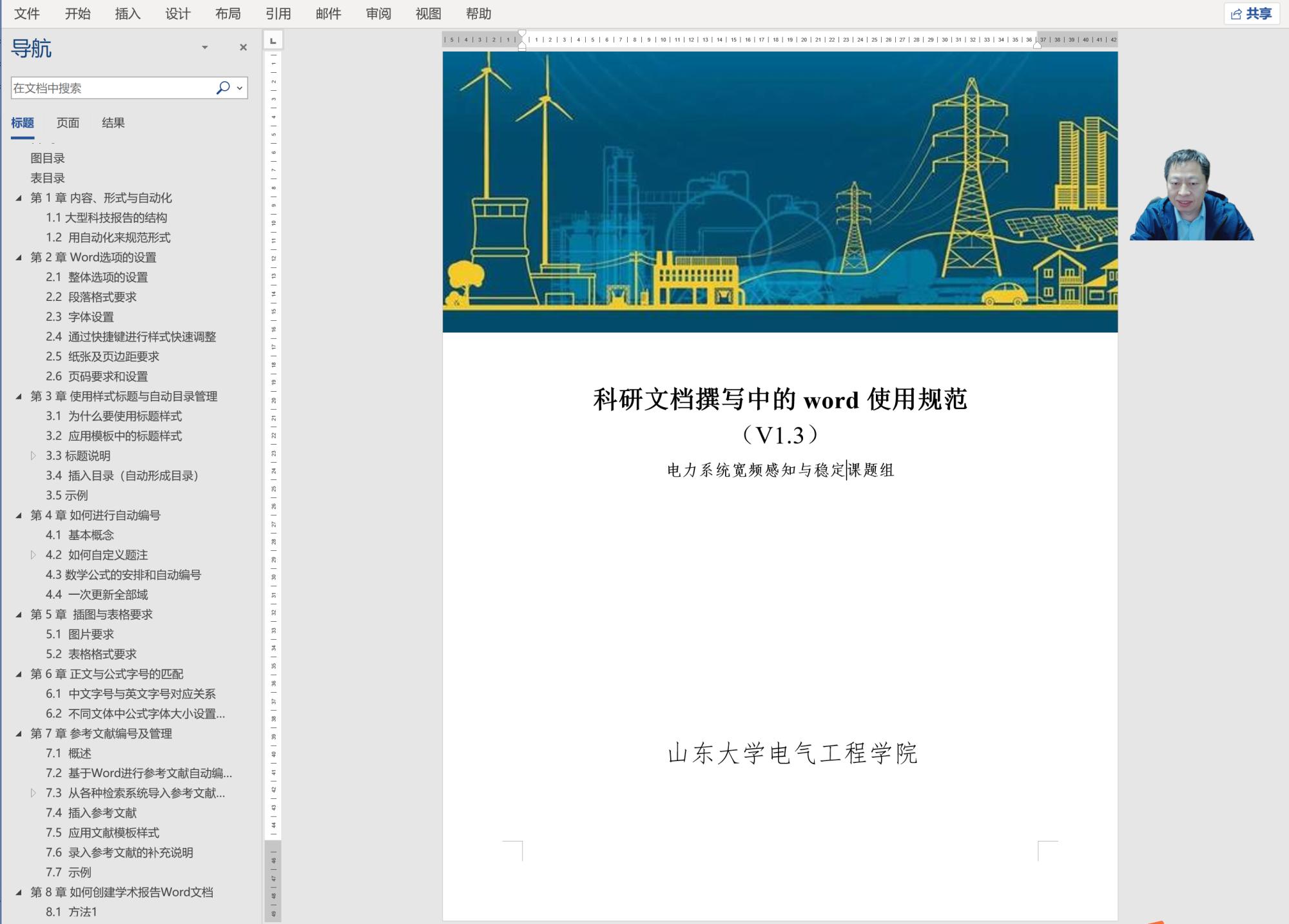Image resolution: width=1289 pixels, height=924 pixels.
Task: Click the first-line indent marker on horizontal ruler
Action: click(x=522, y=34)
